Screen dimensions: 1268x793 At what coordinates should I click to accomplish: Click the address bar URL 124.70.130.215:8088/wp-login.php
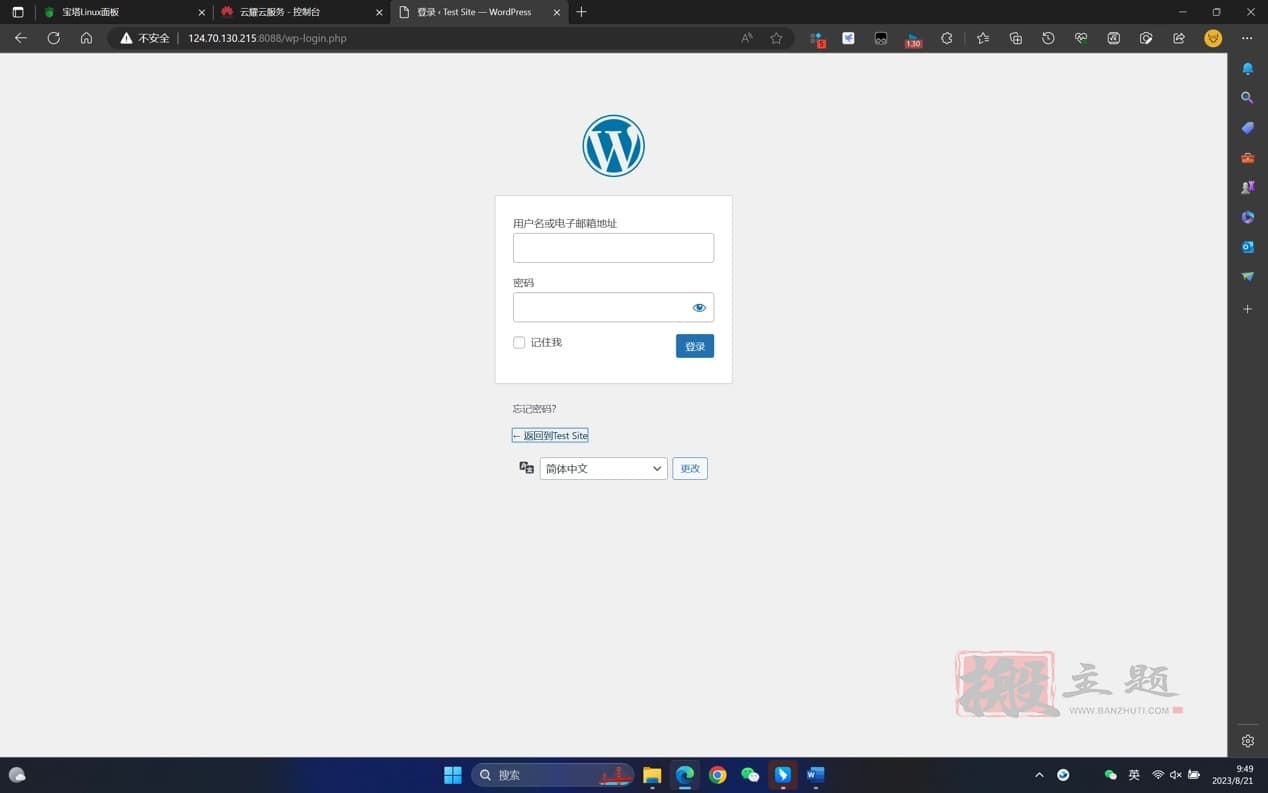(267, 38)
